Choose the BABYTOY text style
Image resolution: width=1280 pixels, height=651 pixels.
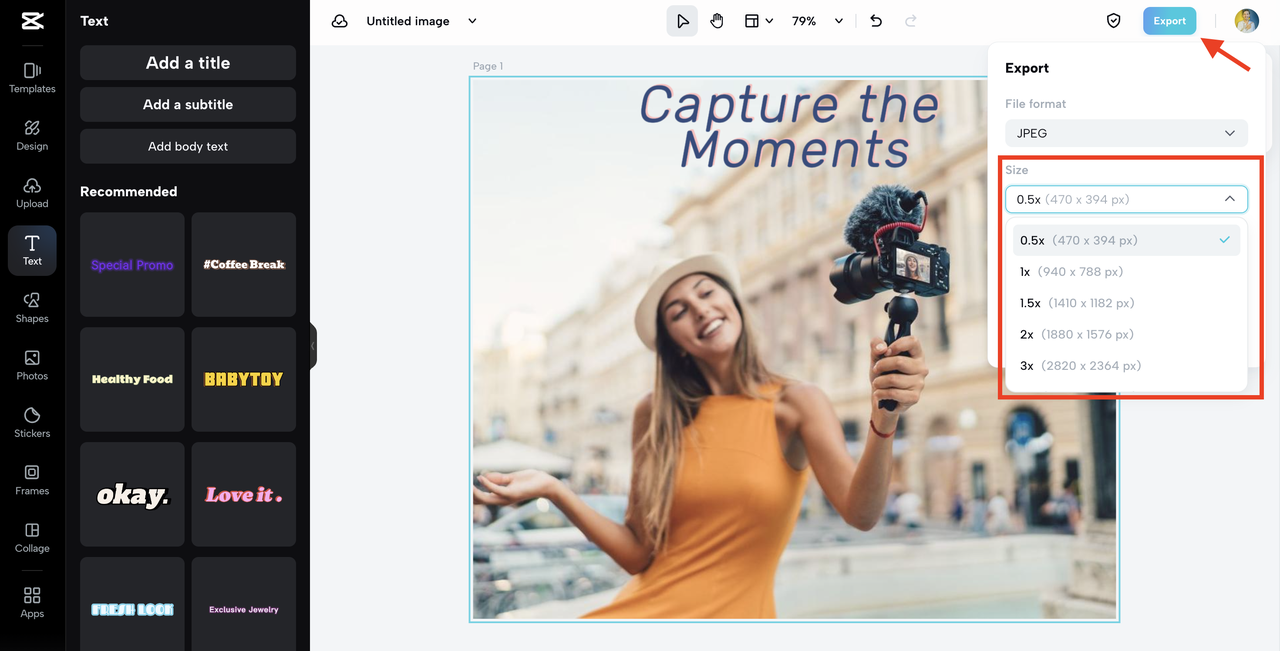point(244,379)
